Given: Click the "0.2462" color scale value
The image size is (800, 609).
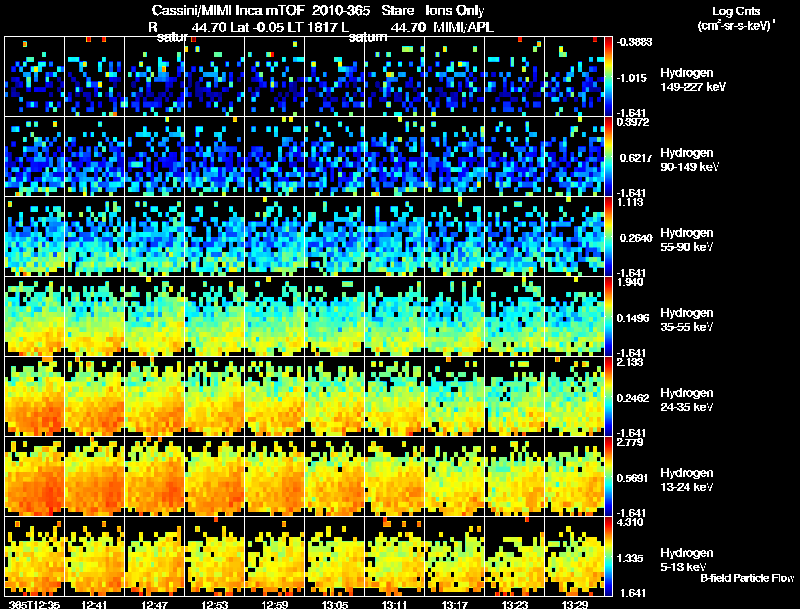Looking at the screenshot, I should coord(633,398).
